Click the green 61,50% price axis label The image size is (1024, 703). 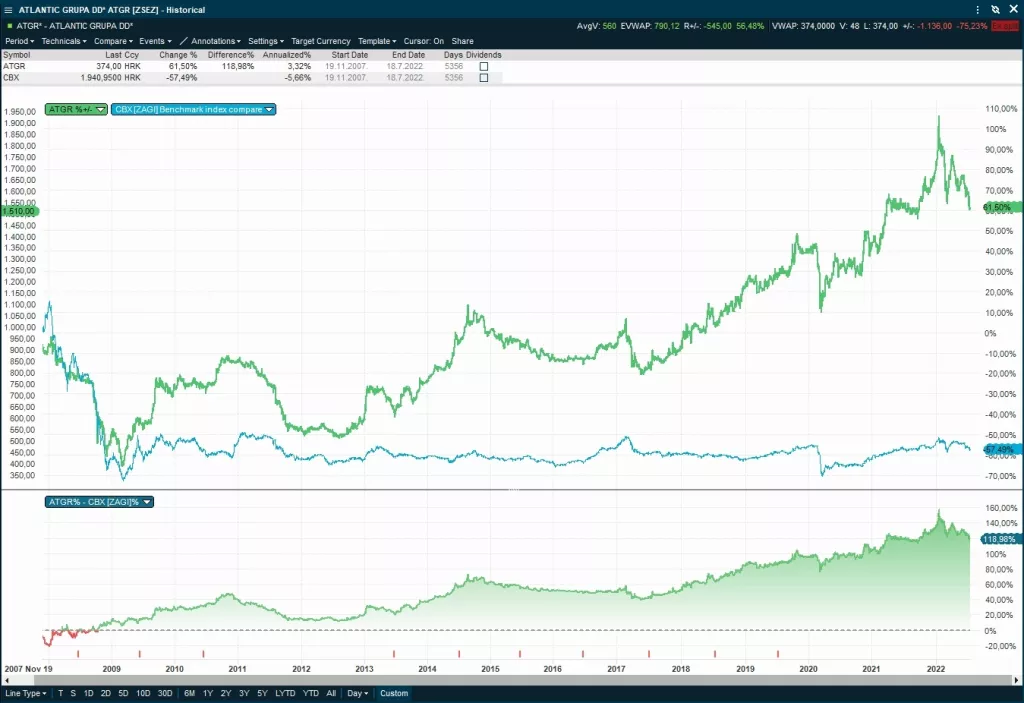tap(1000, 207)
